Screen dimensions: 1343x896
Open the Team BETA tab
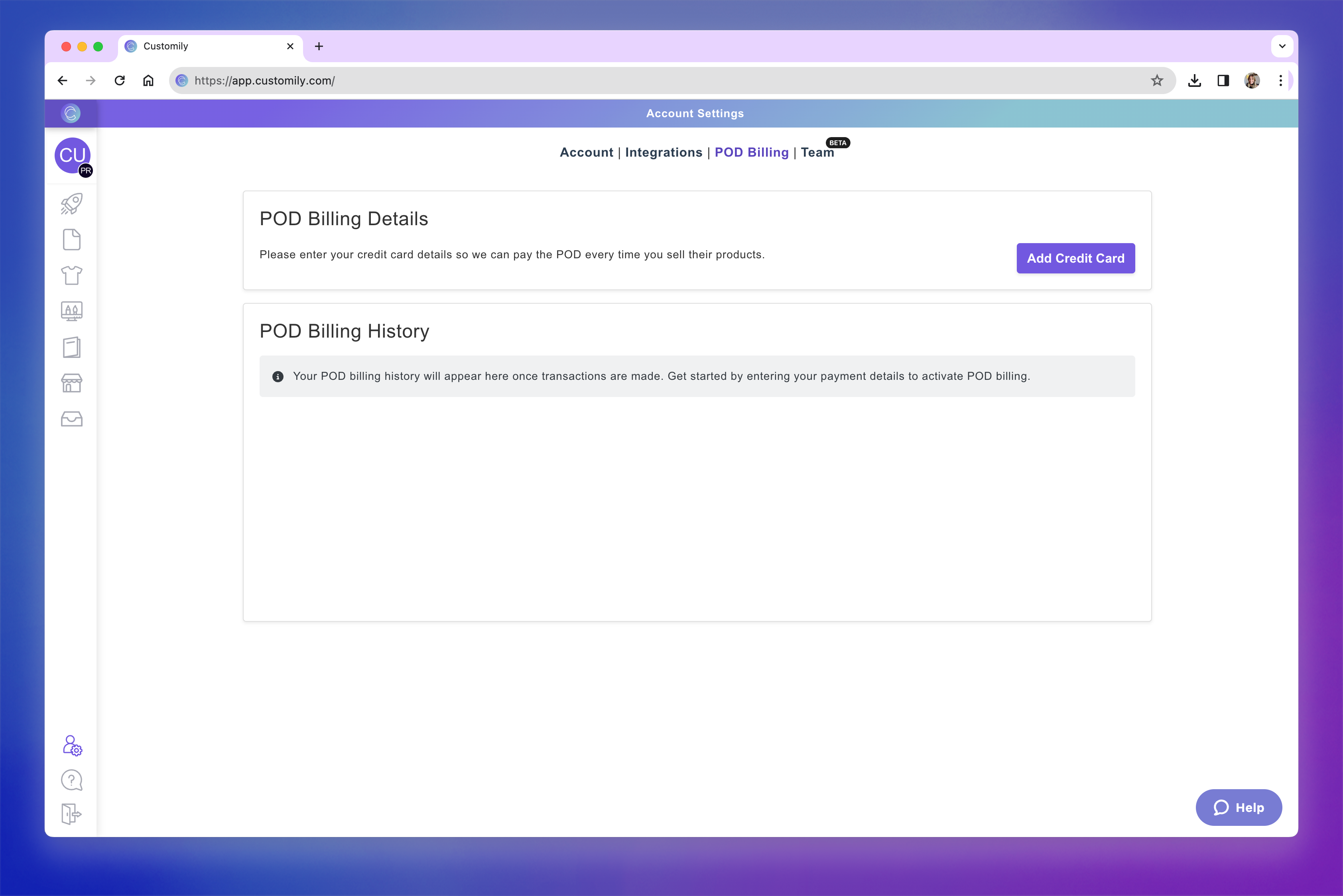pyautogui.click(x=817, y=153)
